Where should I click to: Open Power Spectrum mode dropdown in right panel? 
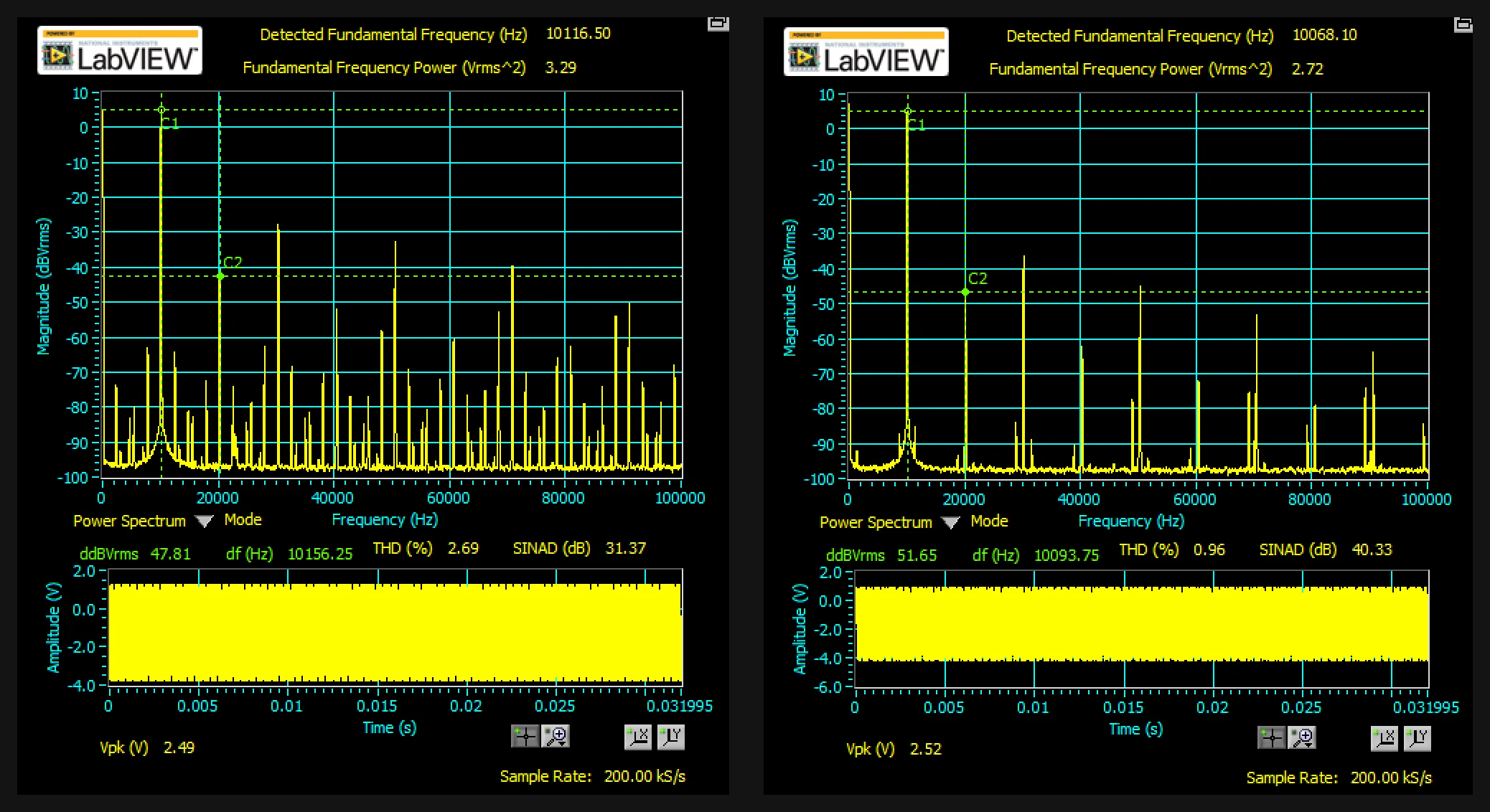pyautogui.click(x=951, y=523)
